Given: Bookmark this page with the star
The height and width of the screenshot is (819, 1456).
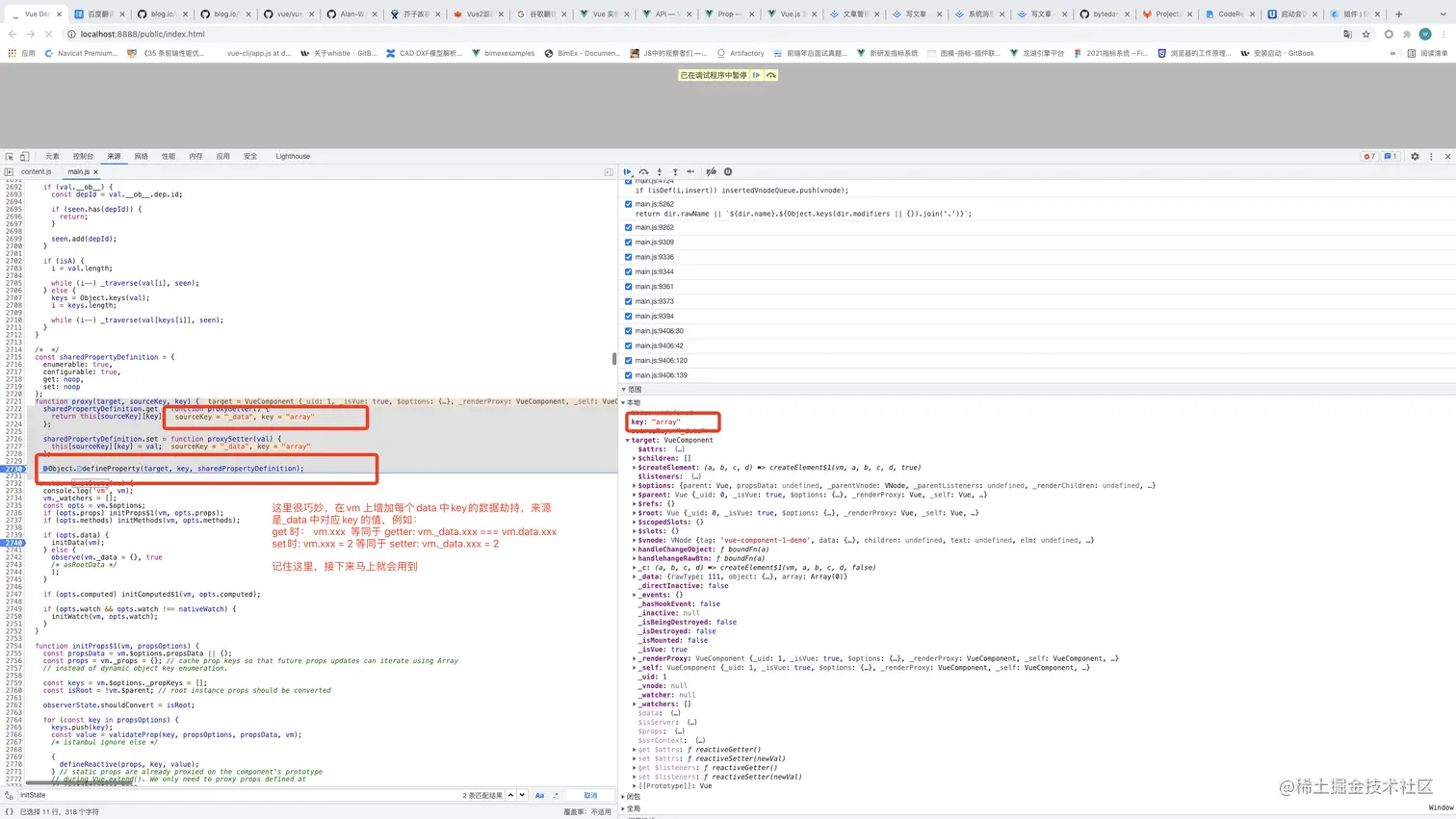Looking at the screenshot, I should 1365,34.
